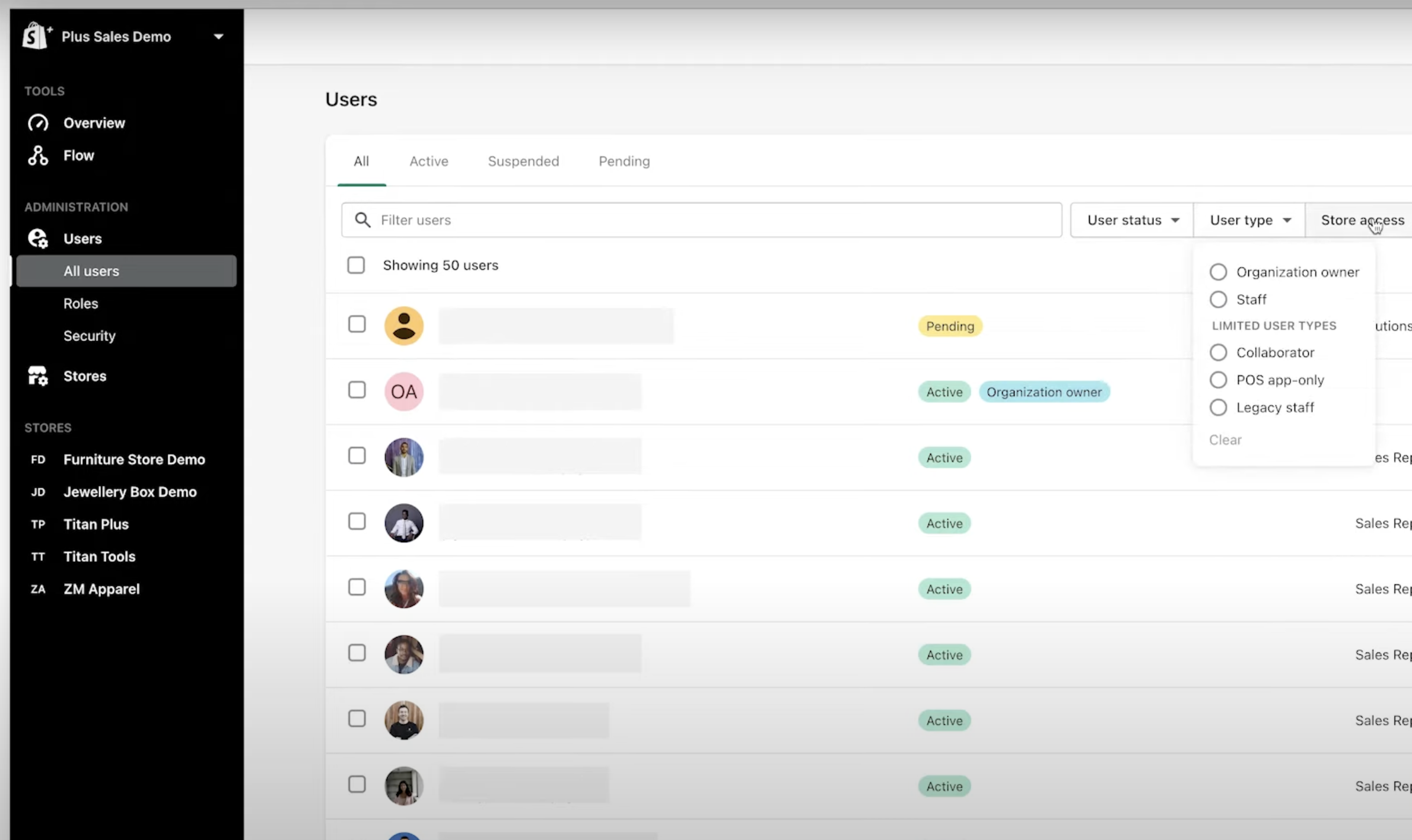Open Stores in the sidebar
Screen dimensions: 1412x840
[85, 376]
